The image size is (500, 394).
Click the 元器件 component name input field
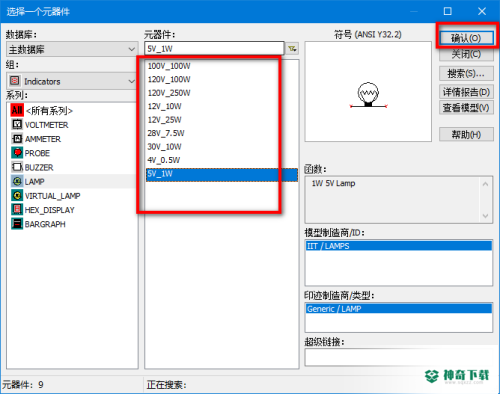[214, 49]
